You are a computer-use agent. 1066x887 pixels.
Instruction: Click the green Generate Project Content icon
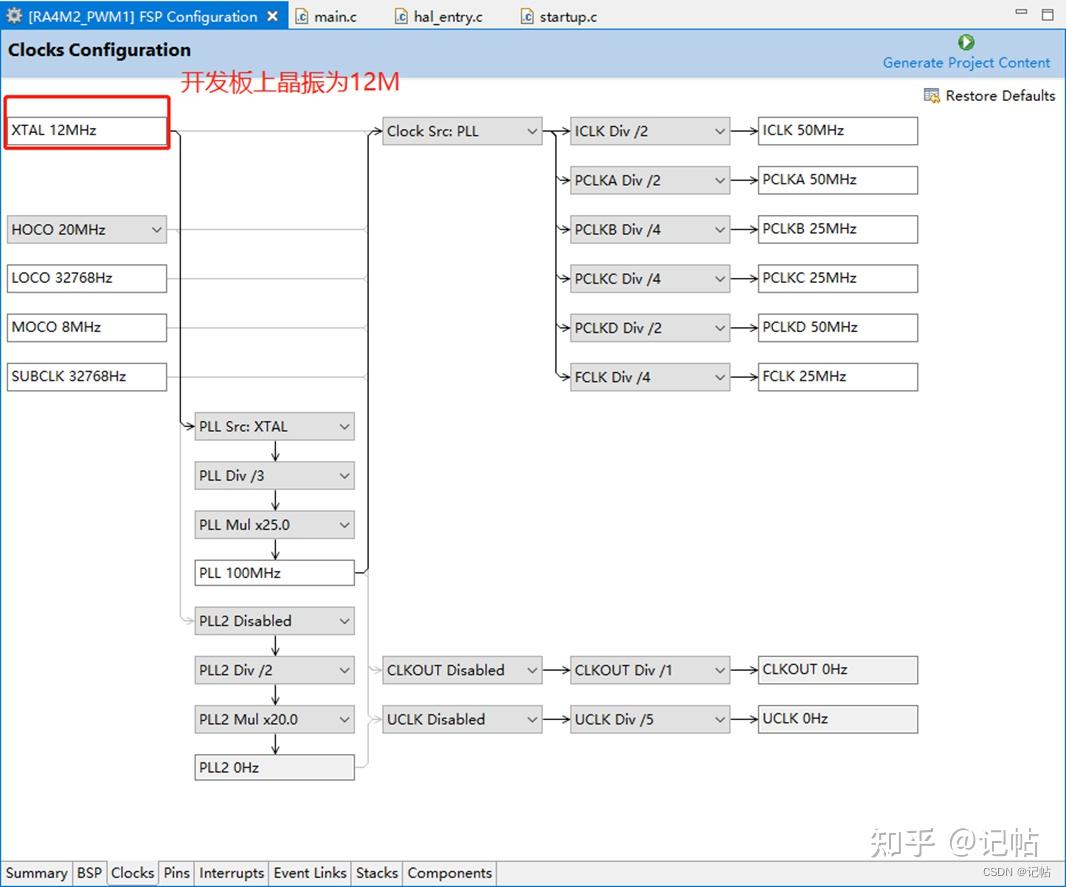pyautogui.click(x=965, y=42)
